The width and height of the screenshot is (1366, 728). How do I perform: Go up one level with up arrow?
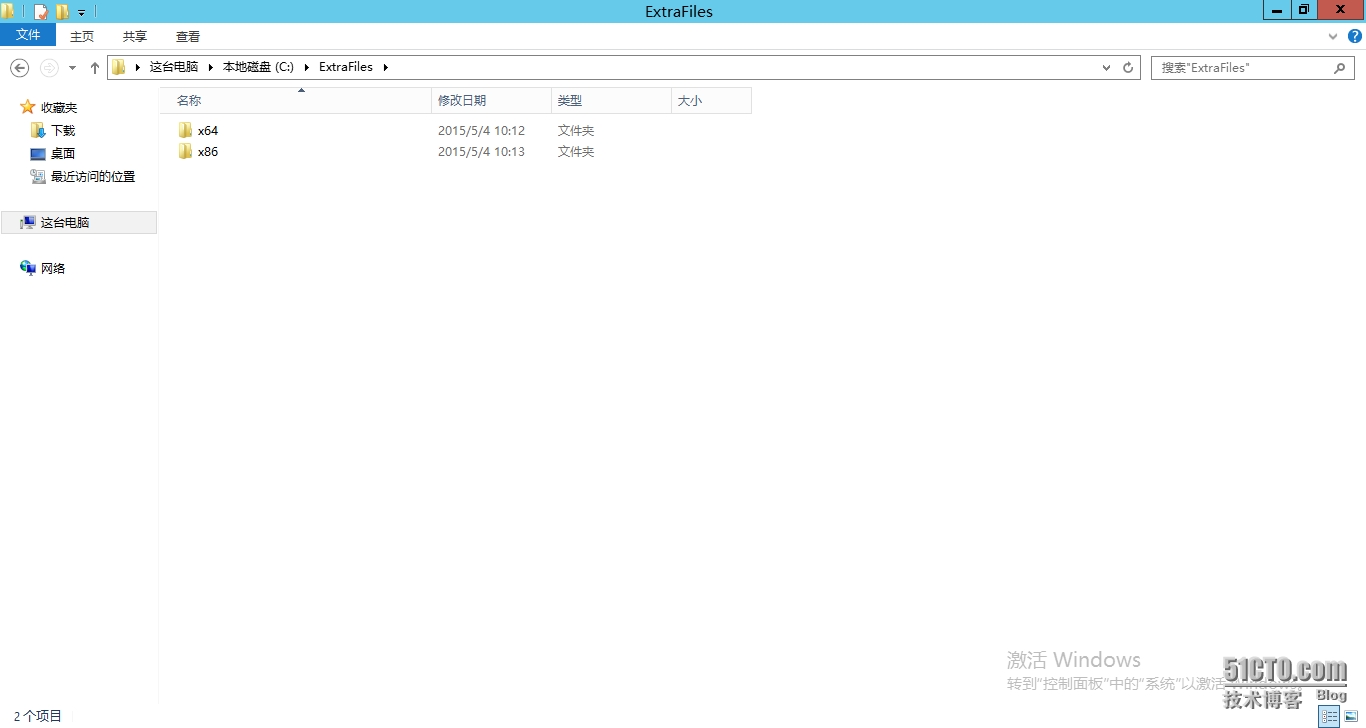[95, 67]
